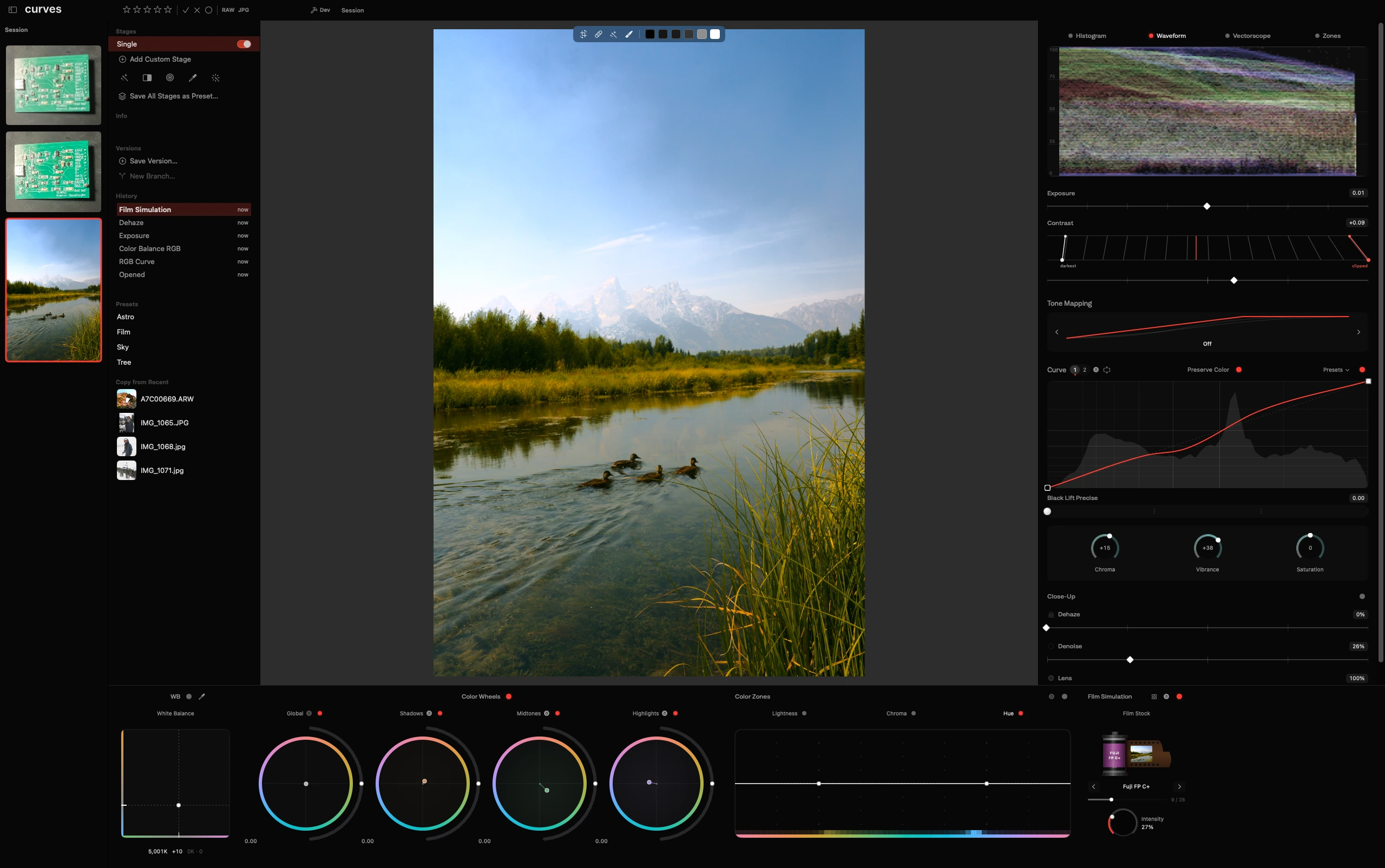The height and width of the screenshot is (868, 1385).
Task: Pick the white background color swatch
Action: click(x=714, y=35)
